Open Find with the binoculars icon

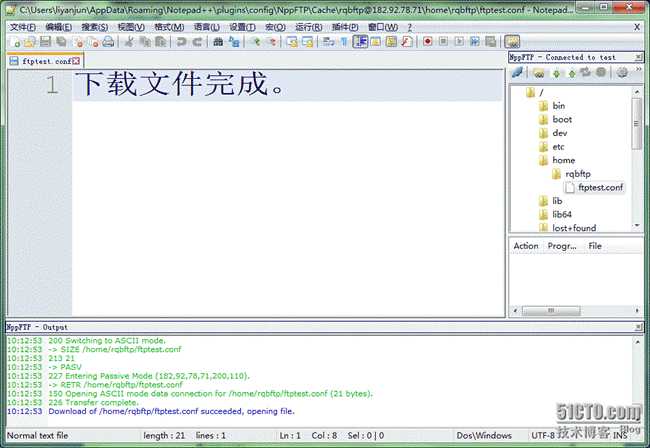[218, 42]
